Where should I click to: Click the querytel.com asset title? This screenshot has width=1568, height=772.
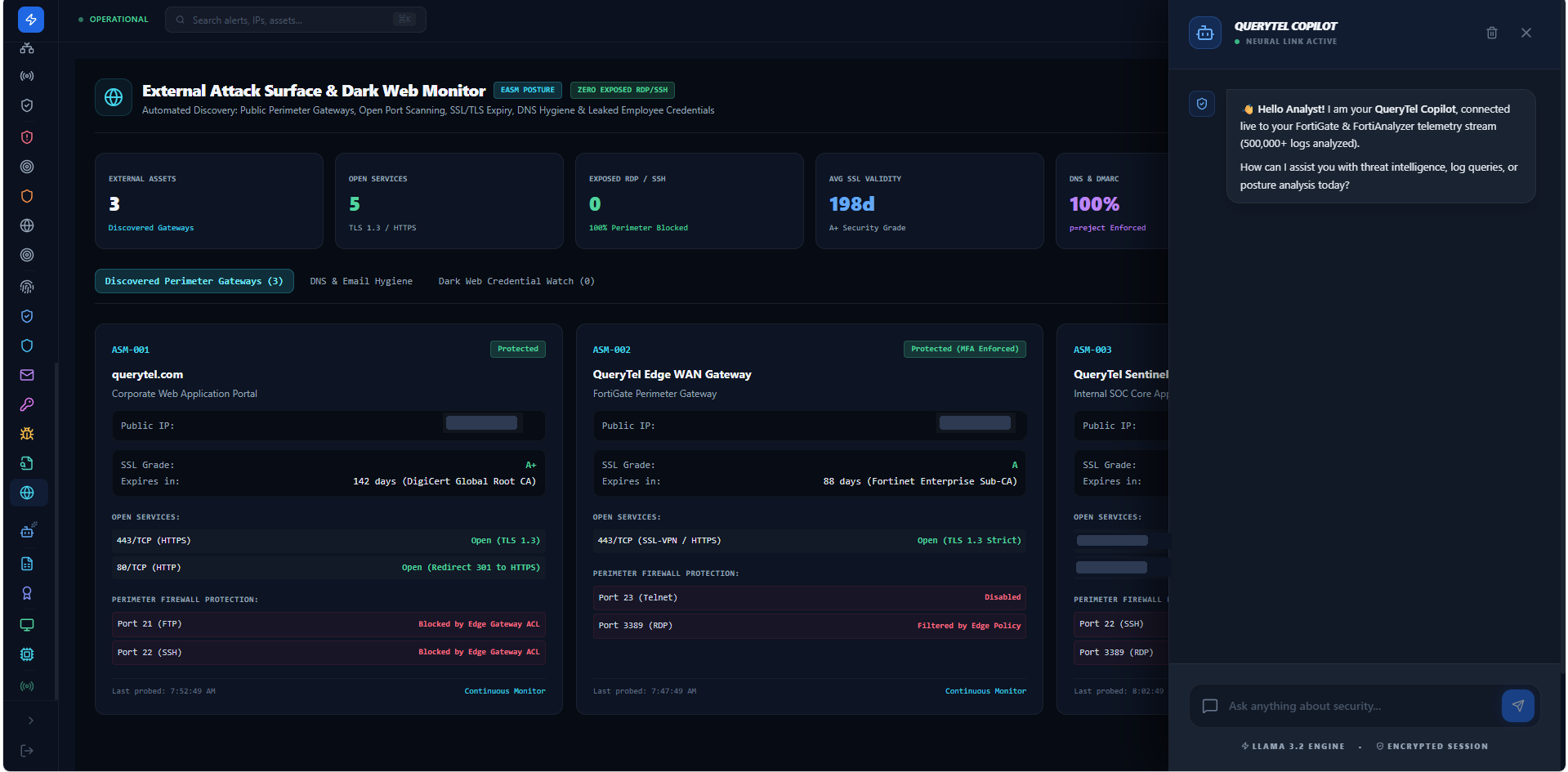[148, 374]
